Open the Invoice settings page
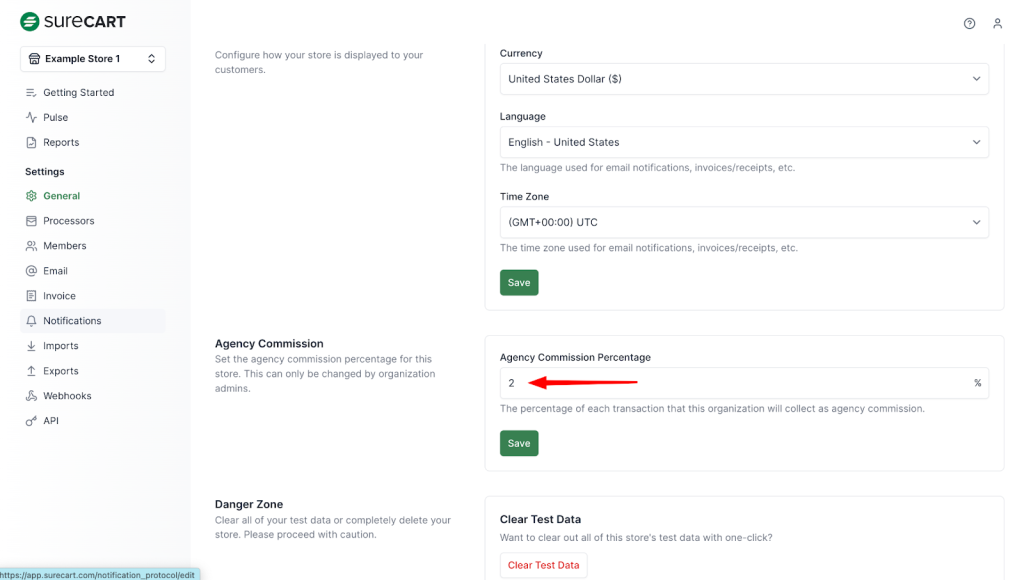This screenshot has height=580, width=1024. pos(59,296)
